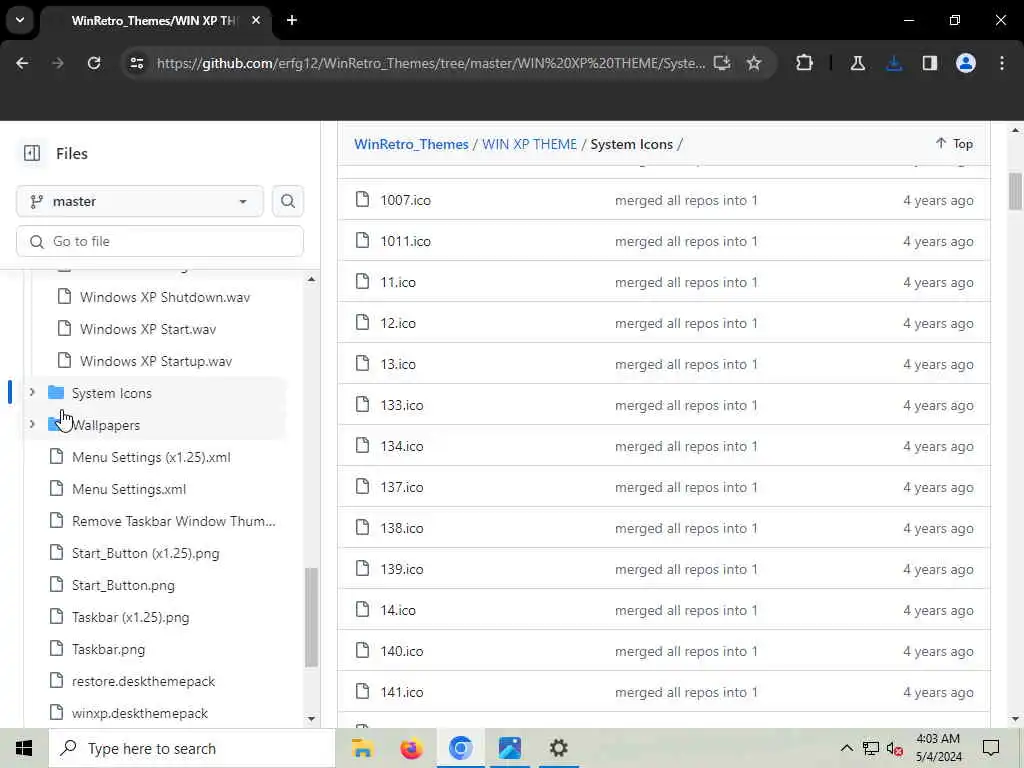The height and width of the screenshot is (768, 1024).
Task: Select the Wallpapers folder in tree
Action: [106, 425]
